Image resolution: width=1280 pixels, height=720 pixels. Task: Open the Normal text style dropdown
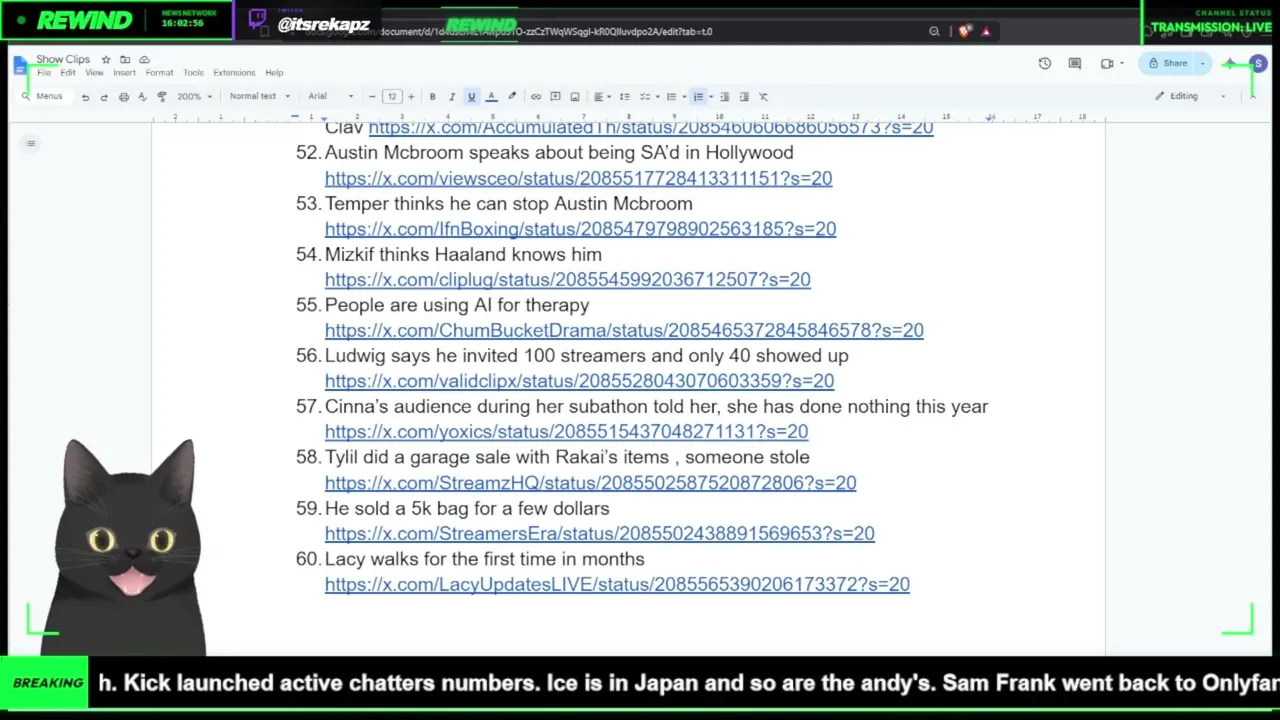click(259, 97)
